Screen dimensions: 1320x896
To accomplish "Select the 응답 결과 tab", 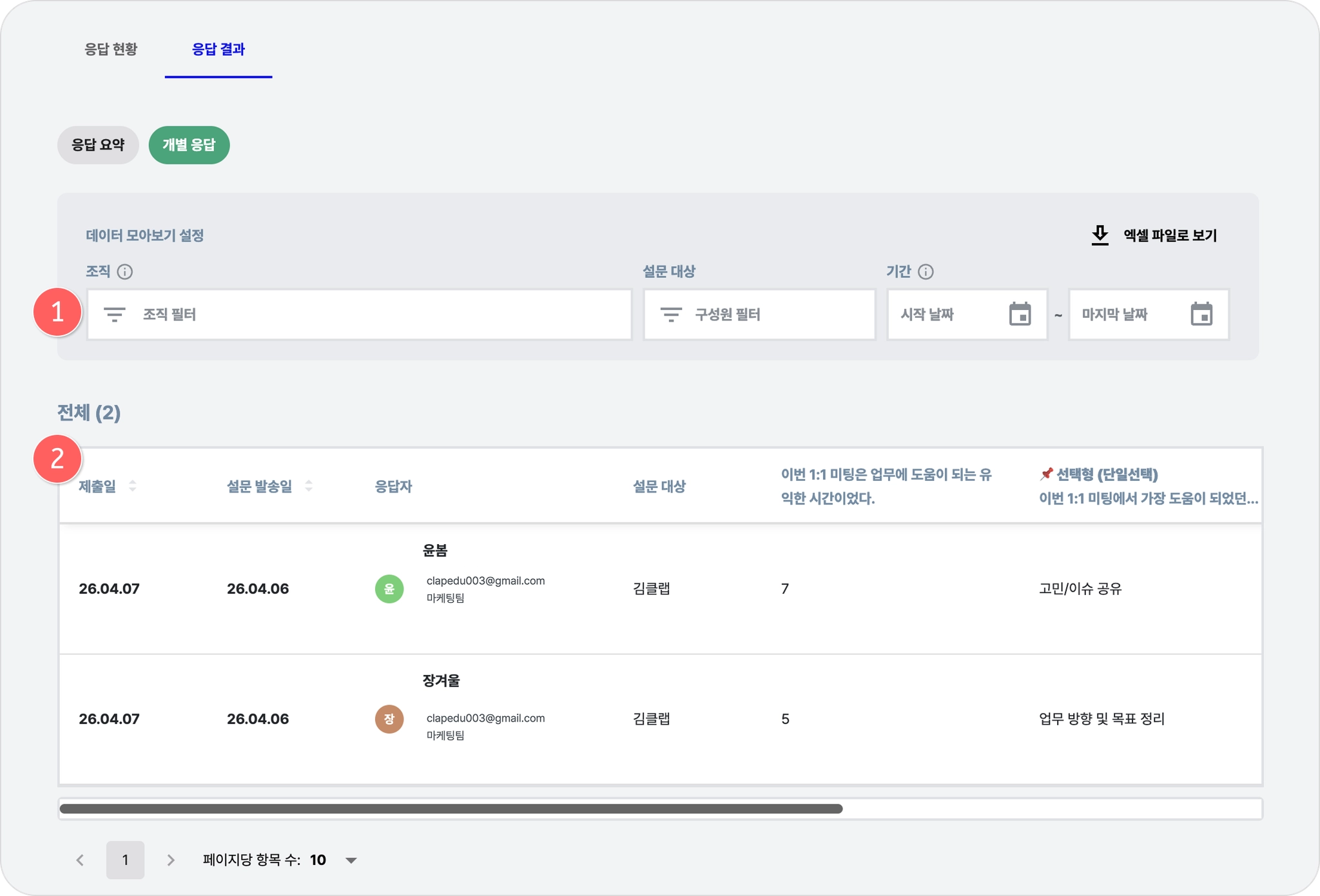I will click(218, 50).
